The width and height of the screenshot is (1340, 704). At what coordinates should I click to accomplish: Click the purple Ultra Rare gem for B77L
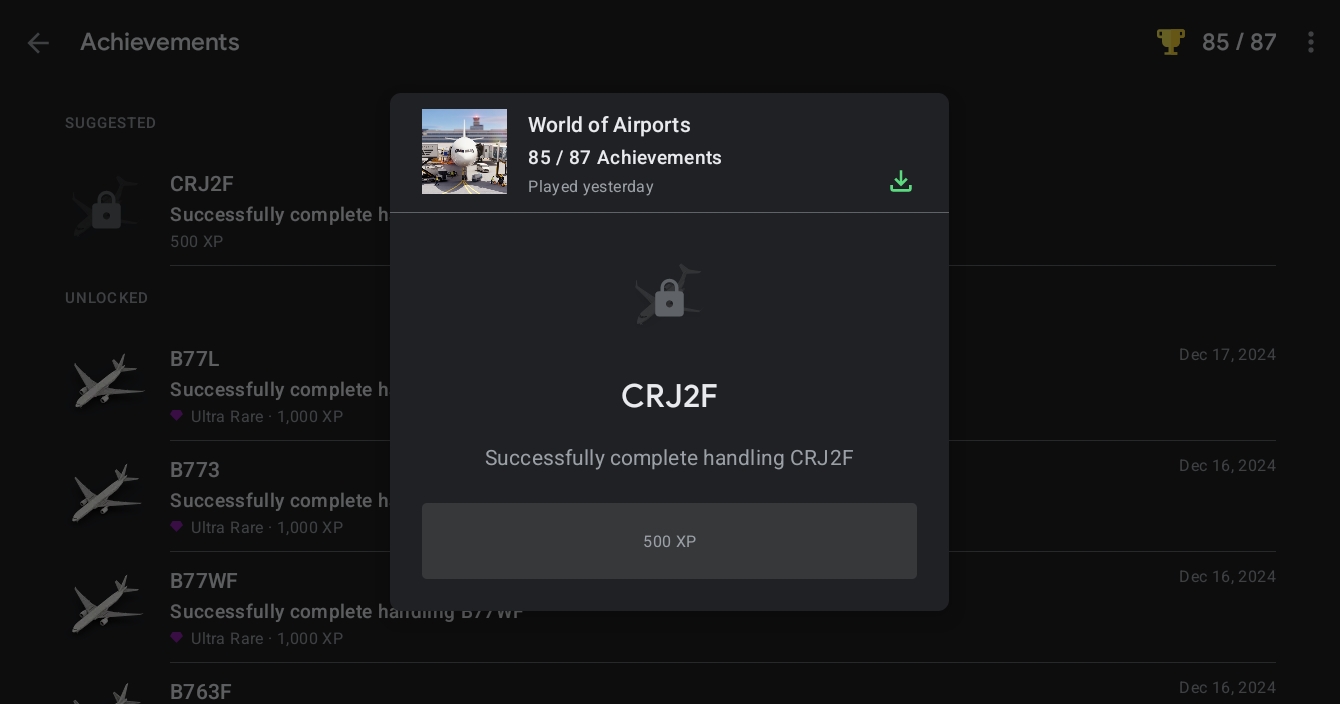pos(177,416)
